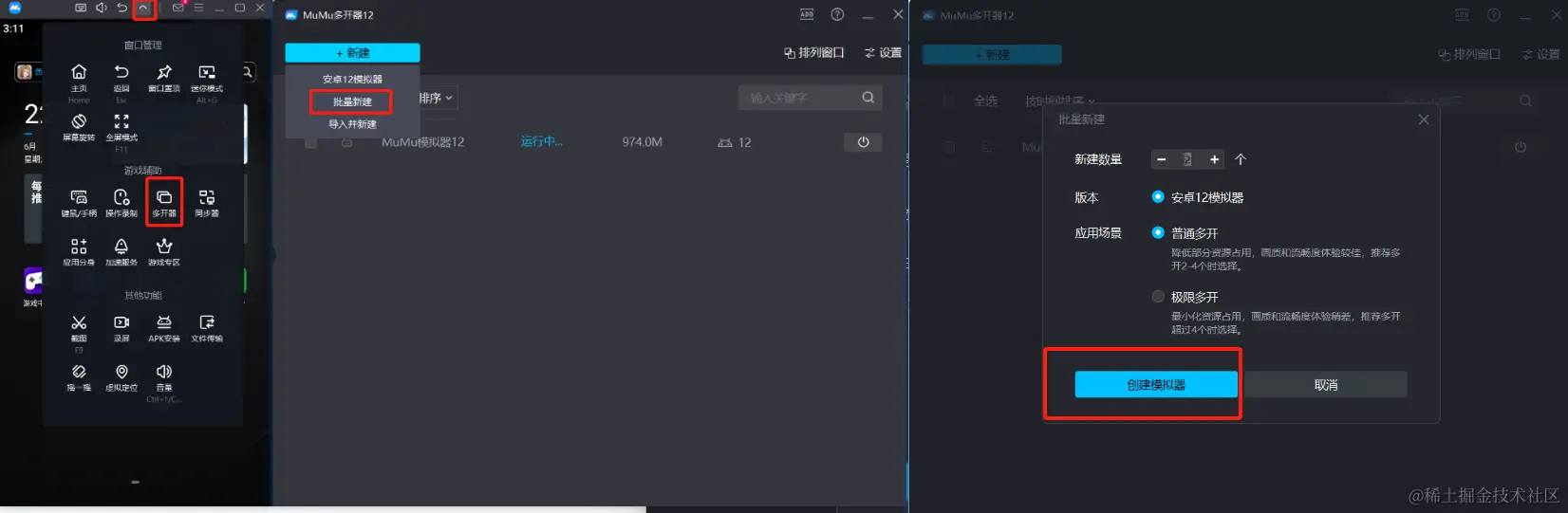Click 排列窗口 in the middle window

[x=813, y=53]
